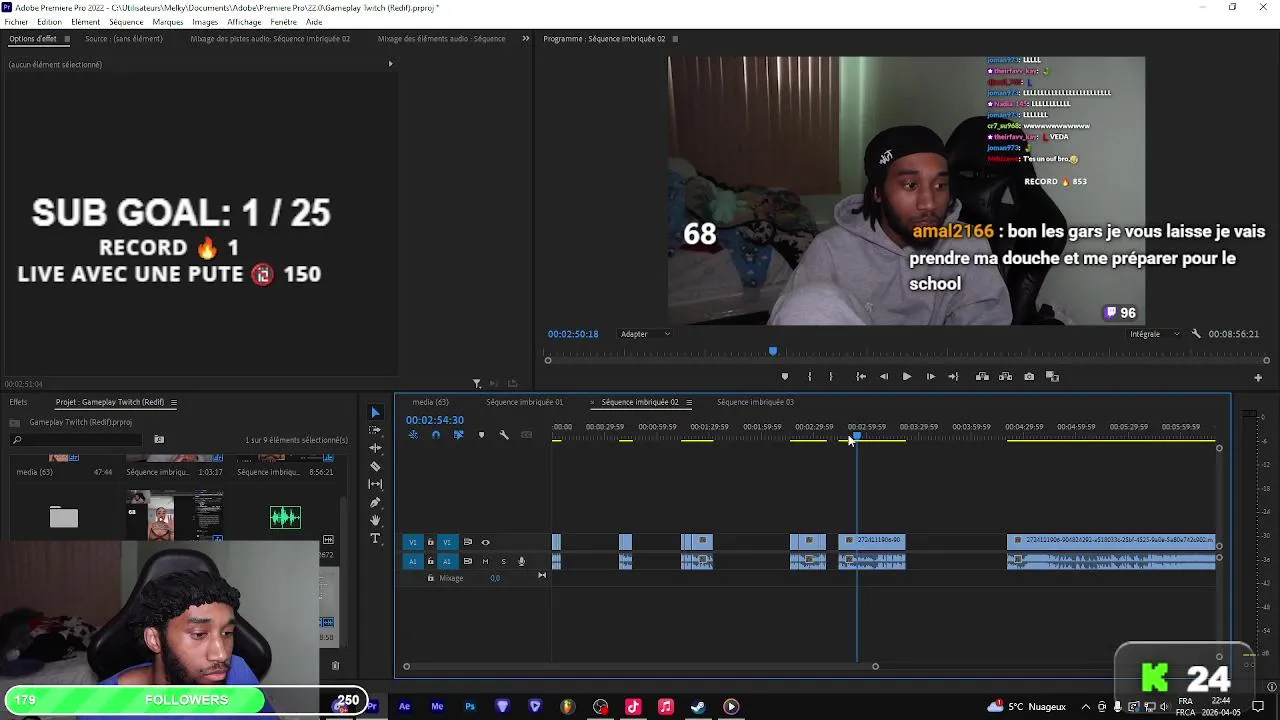This screenshot has height=720, width=1280.
Task: Select the Slip tool
Action: 375,484
